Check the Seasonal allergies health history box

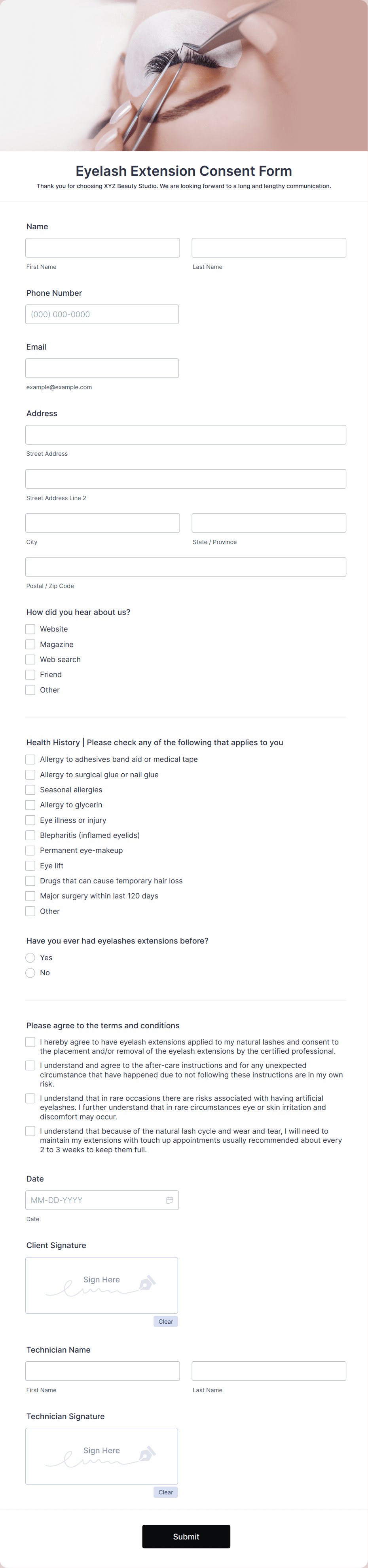coord(30,790)
